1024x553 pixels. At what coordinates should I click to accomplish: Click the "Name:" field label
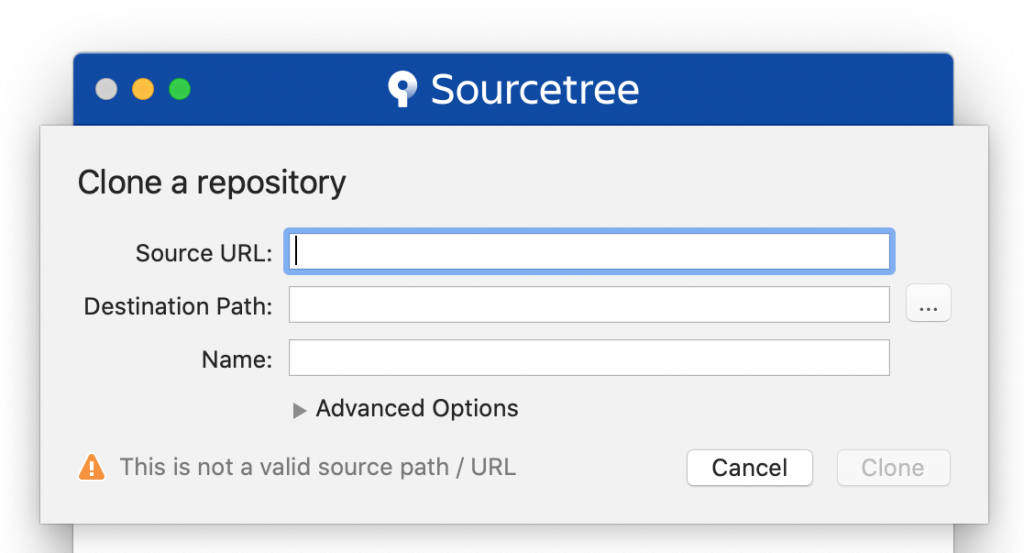(x=236, y=360)
